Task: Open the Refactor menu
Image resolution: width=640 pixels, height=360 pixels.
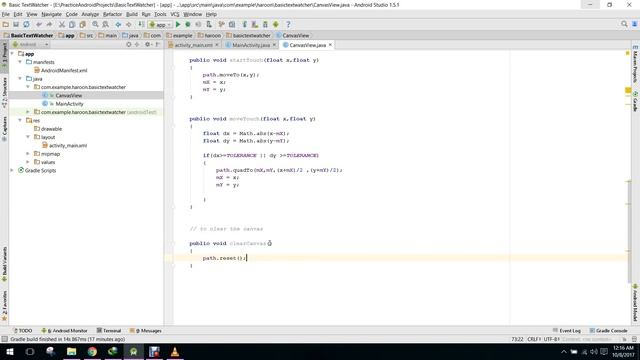Action: click(112, 14)
